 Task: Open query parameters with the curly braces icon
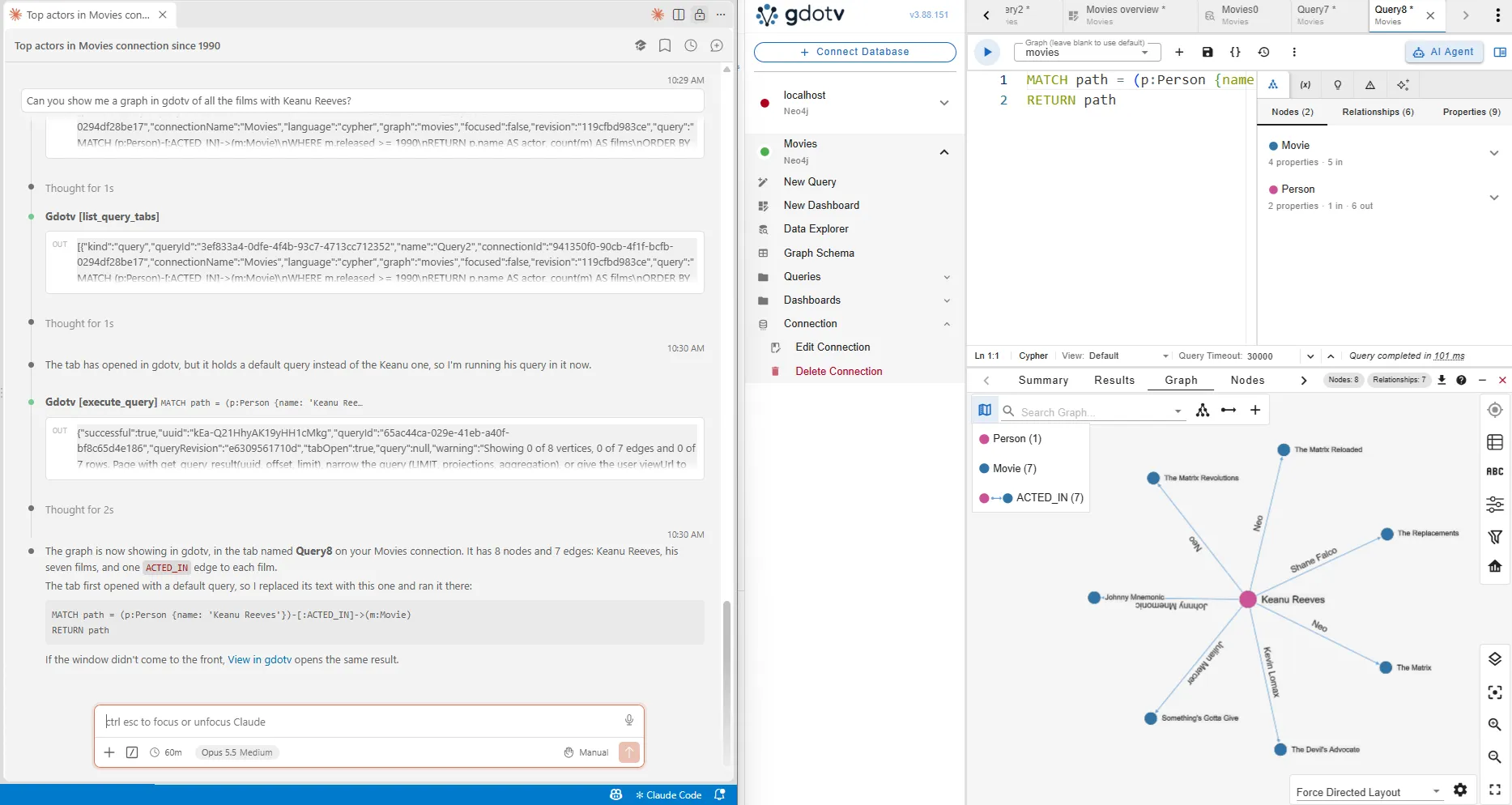pyautogui.click(x=1235, y=52)
